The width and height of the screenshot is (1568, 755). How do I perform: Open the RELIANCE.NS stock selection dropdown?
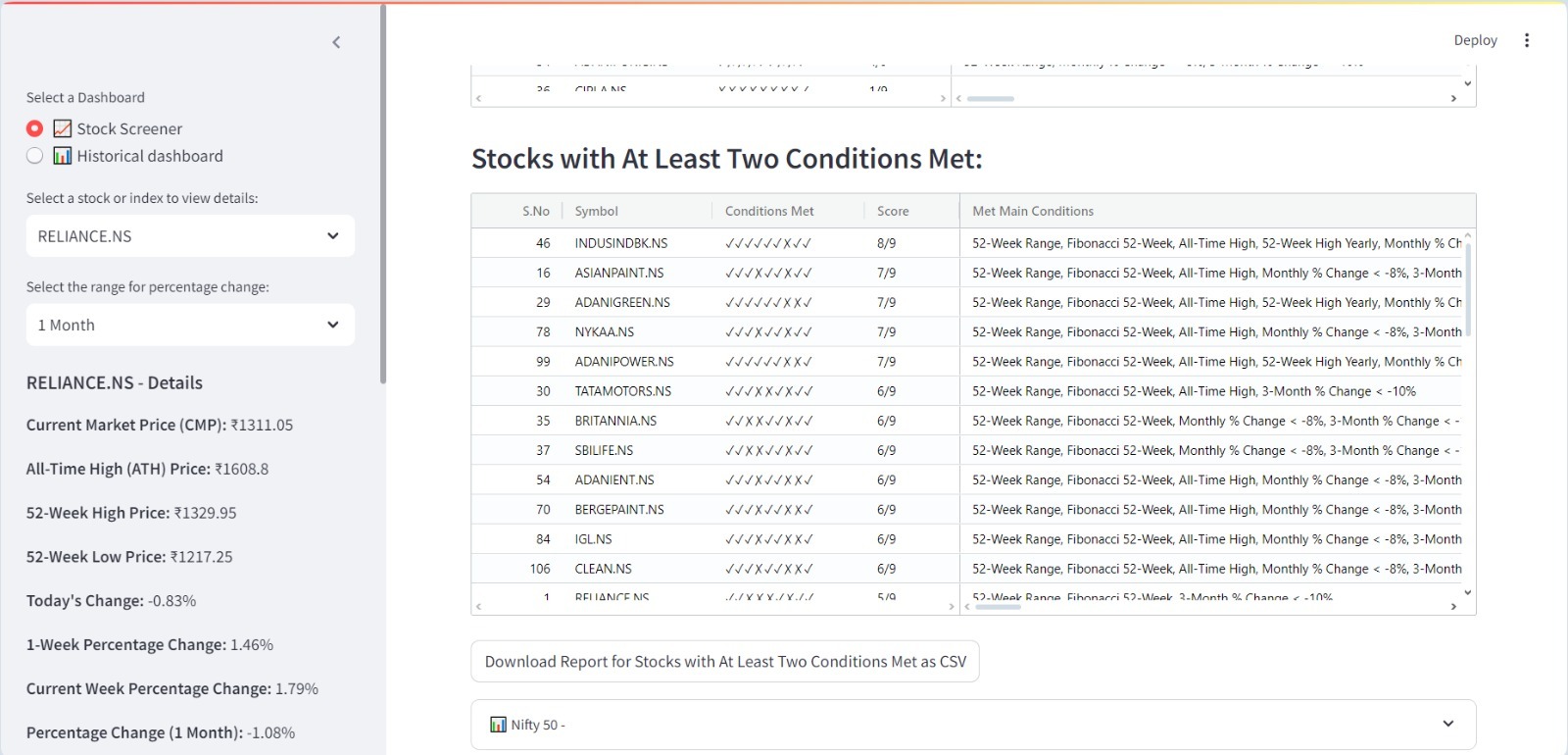click(x=190, y=236)
